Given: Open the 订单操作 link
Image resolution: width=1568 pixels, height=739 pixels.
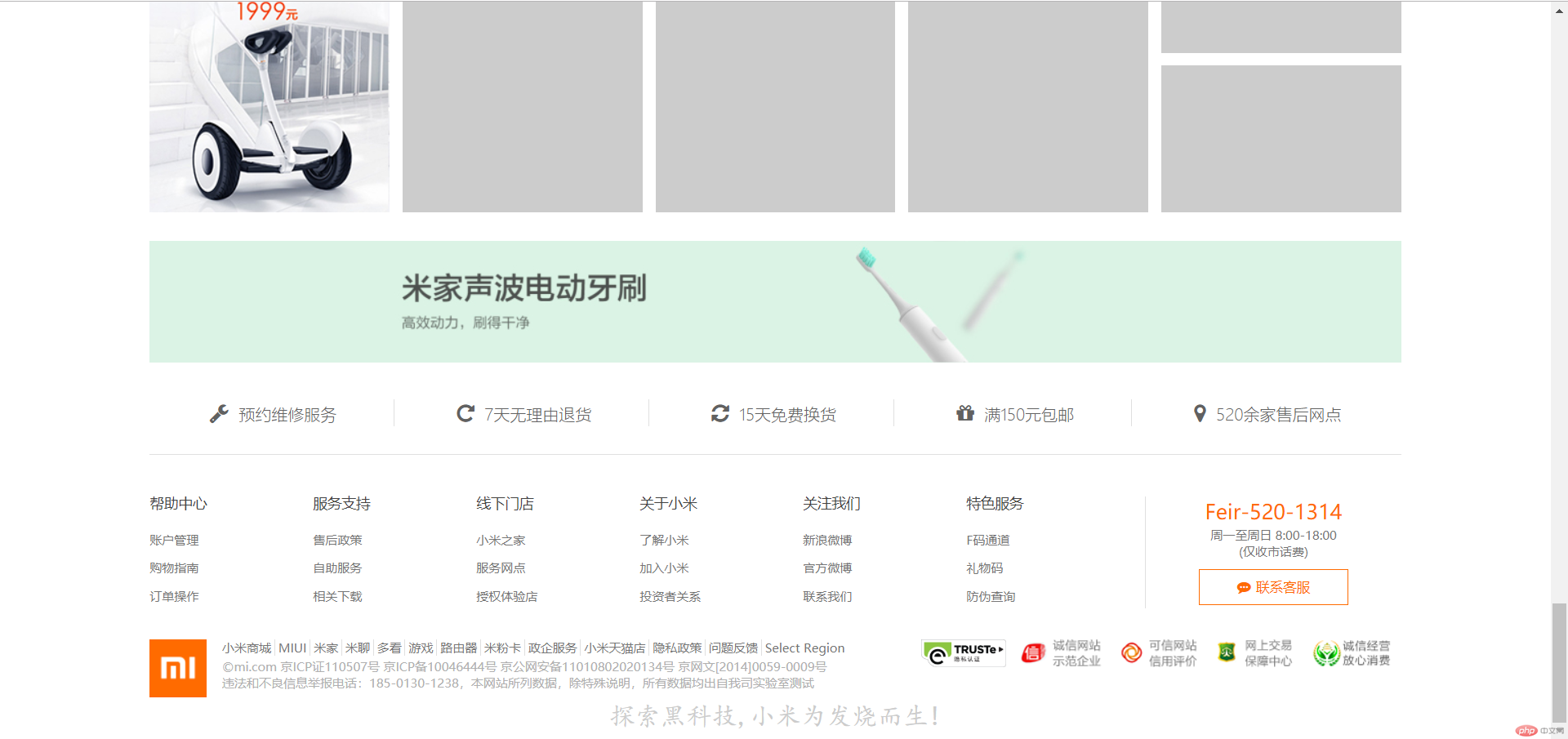Looking at the screenshot, I should click(174, 596).
